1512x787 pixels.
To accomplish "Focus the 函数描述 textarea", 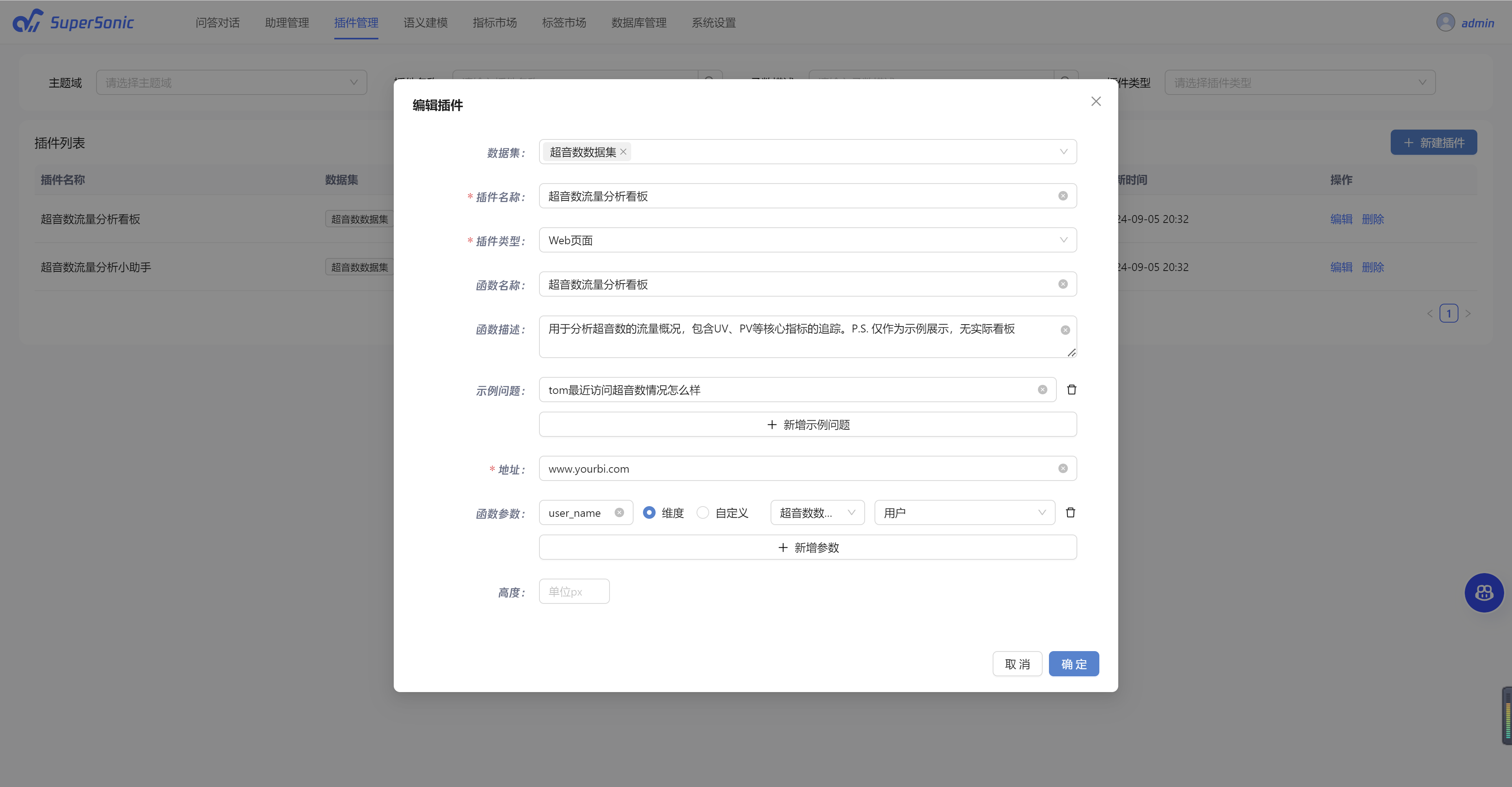I will (x=807, y=337).
